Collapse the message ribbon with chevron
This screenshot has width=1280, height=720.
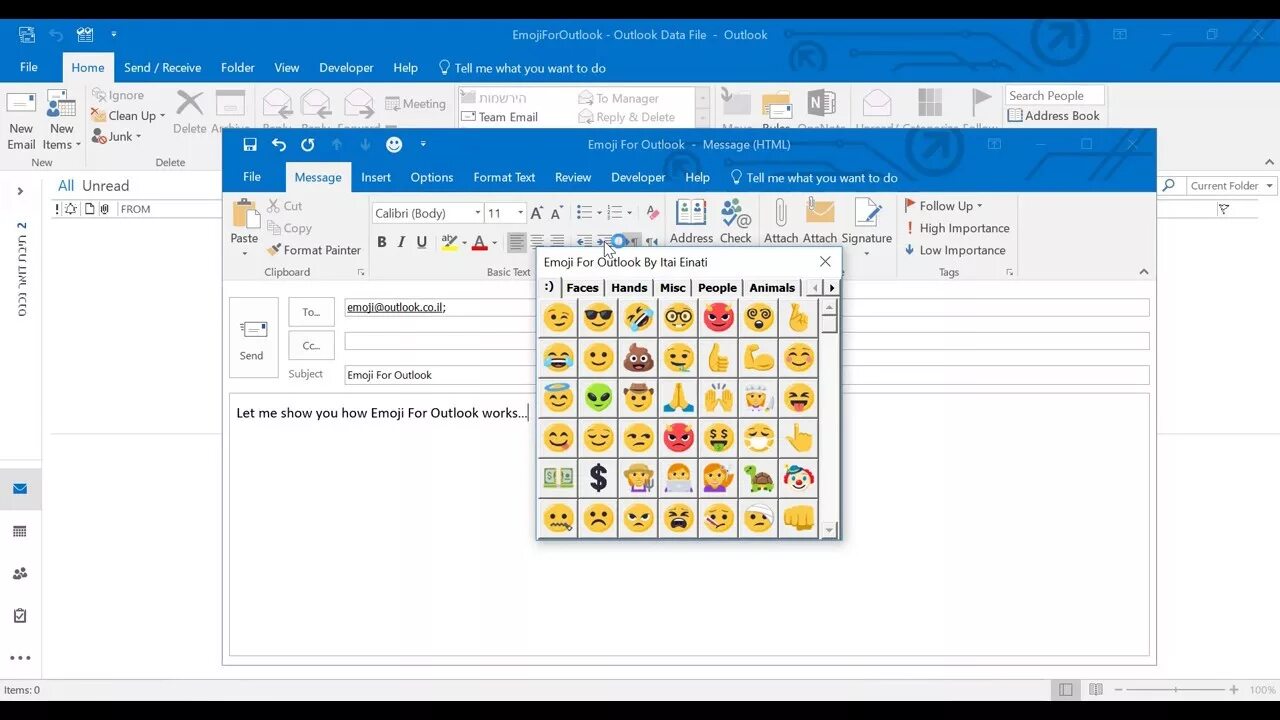click(x=1144, y=272)
